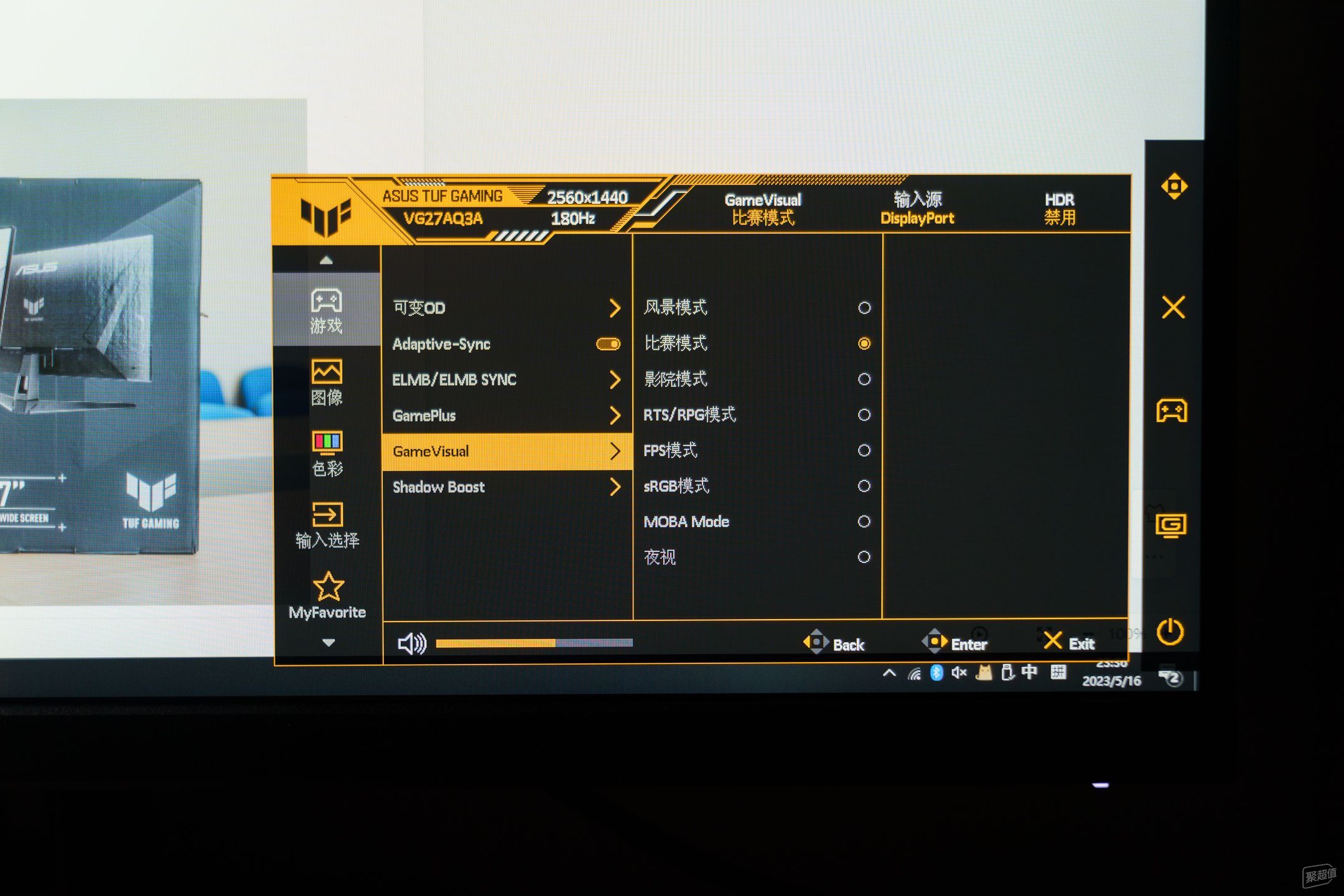Viewport: 1344px width, 896px height.
Task: Select FPS模式 radio button
Action: pos(864,450)
